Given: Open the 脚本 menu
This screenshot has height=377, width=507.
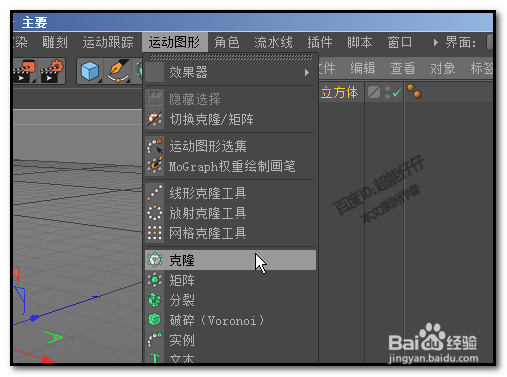Looking at the screenshot, I should click(360, 42).
